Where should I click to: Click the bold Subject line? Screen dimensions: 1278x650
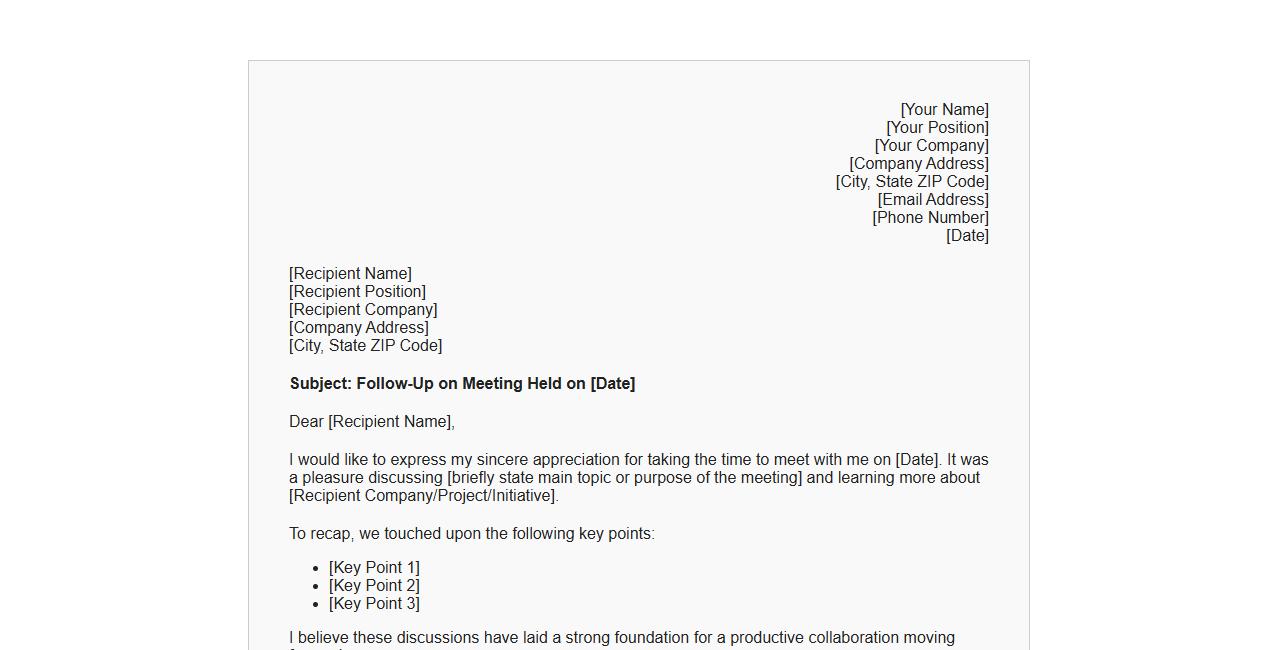tap(462, 384)
